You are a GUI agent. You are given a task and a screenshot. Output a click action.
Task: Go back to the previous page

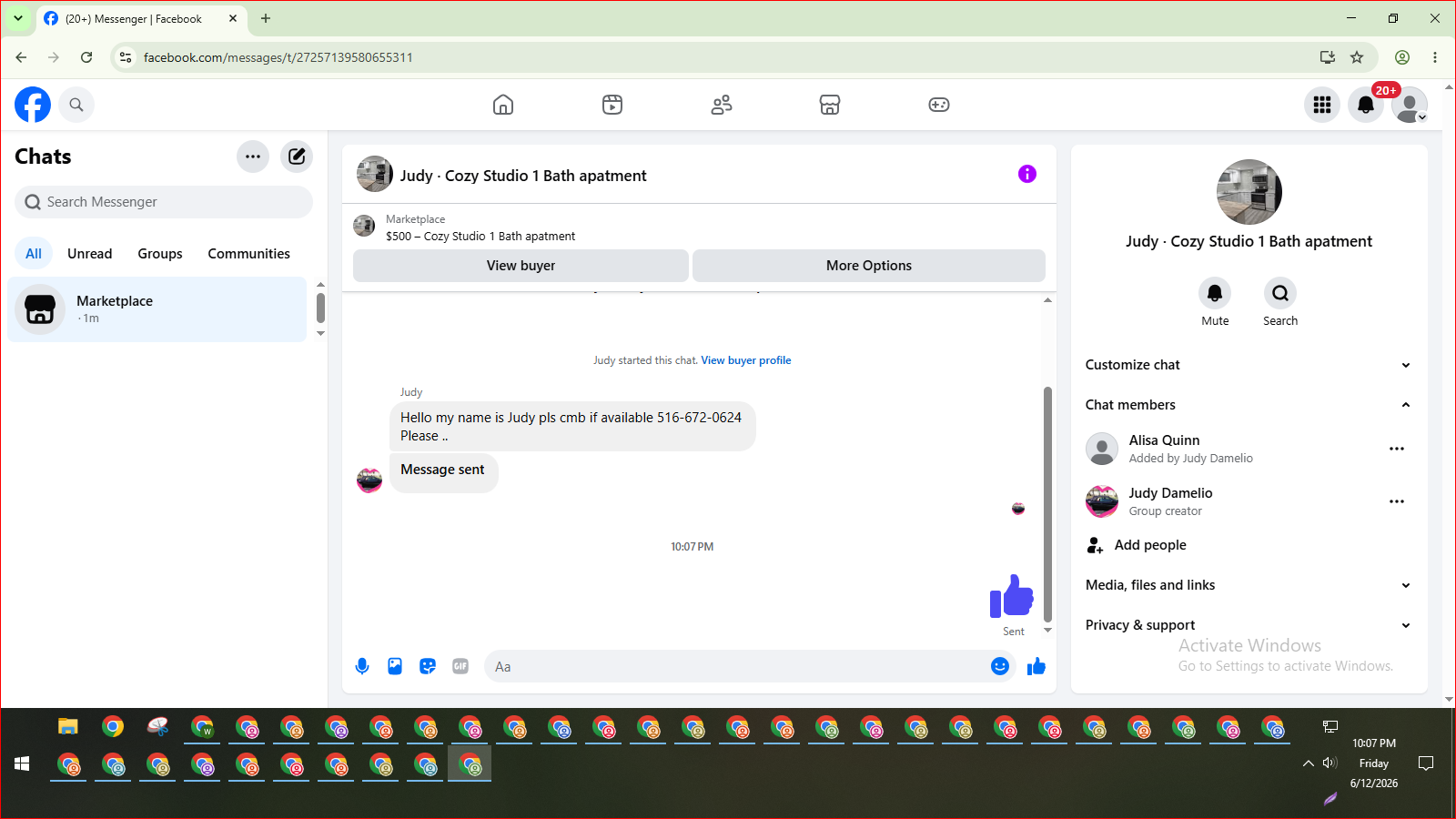[21, 57]
